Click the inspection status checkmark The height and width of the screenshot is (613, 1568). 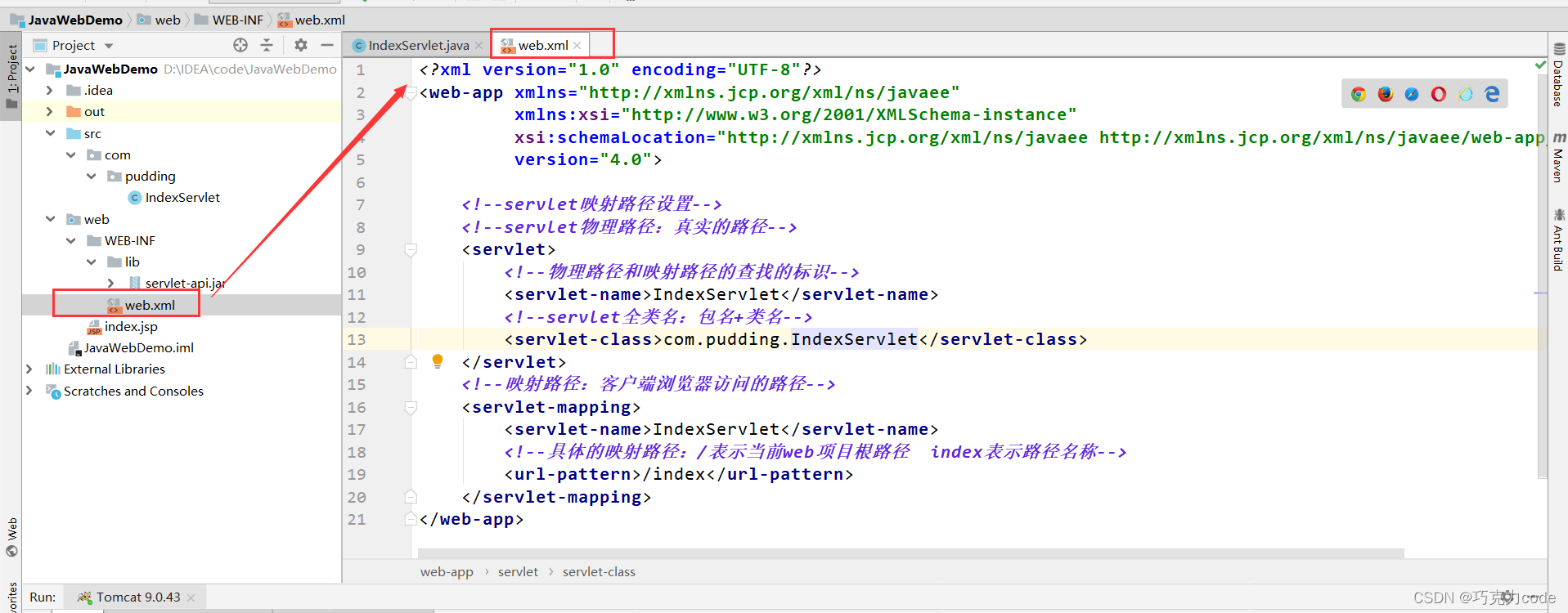click(x=1540, y=65)
